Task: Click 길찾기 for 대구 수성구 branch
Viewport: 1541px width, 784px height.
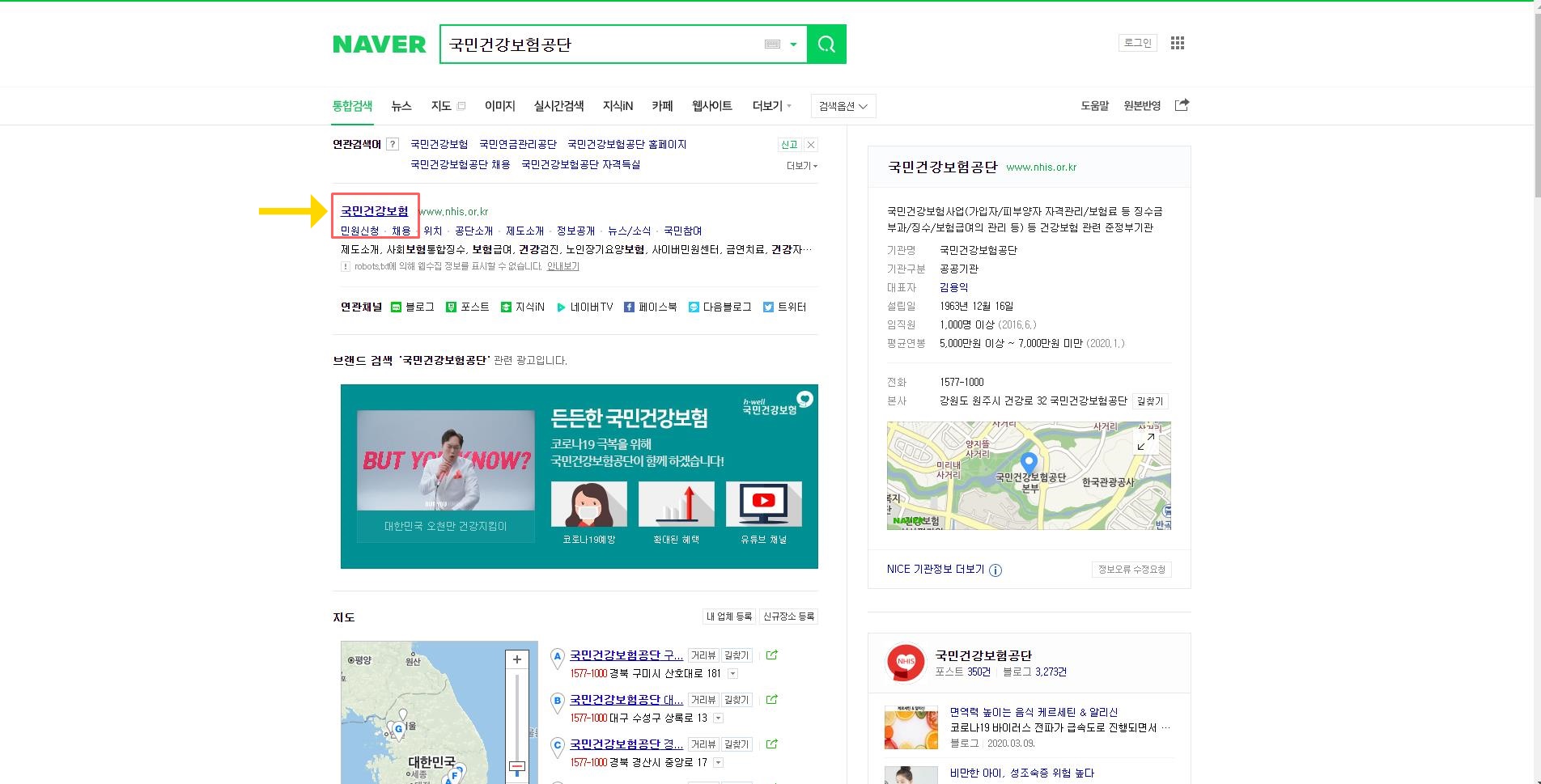Action: point(737,700)
